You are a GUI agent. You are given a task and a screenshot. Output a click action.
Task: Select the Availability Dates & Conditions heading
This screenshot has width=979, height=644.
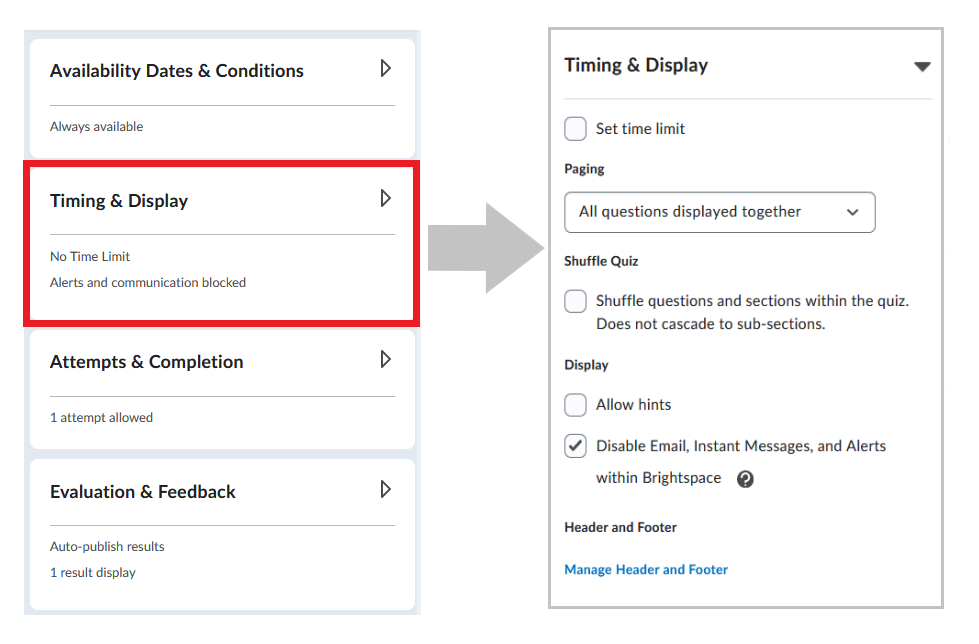tap(177, 71)
